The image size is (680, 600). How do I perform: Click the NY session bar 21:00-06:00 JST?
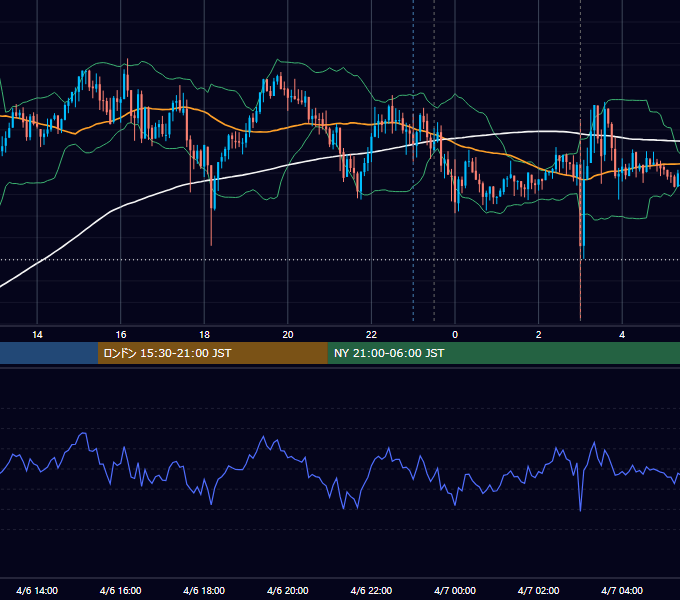pyautogui.click(x=503, y=353)
